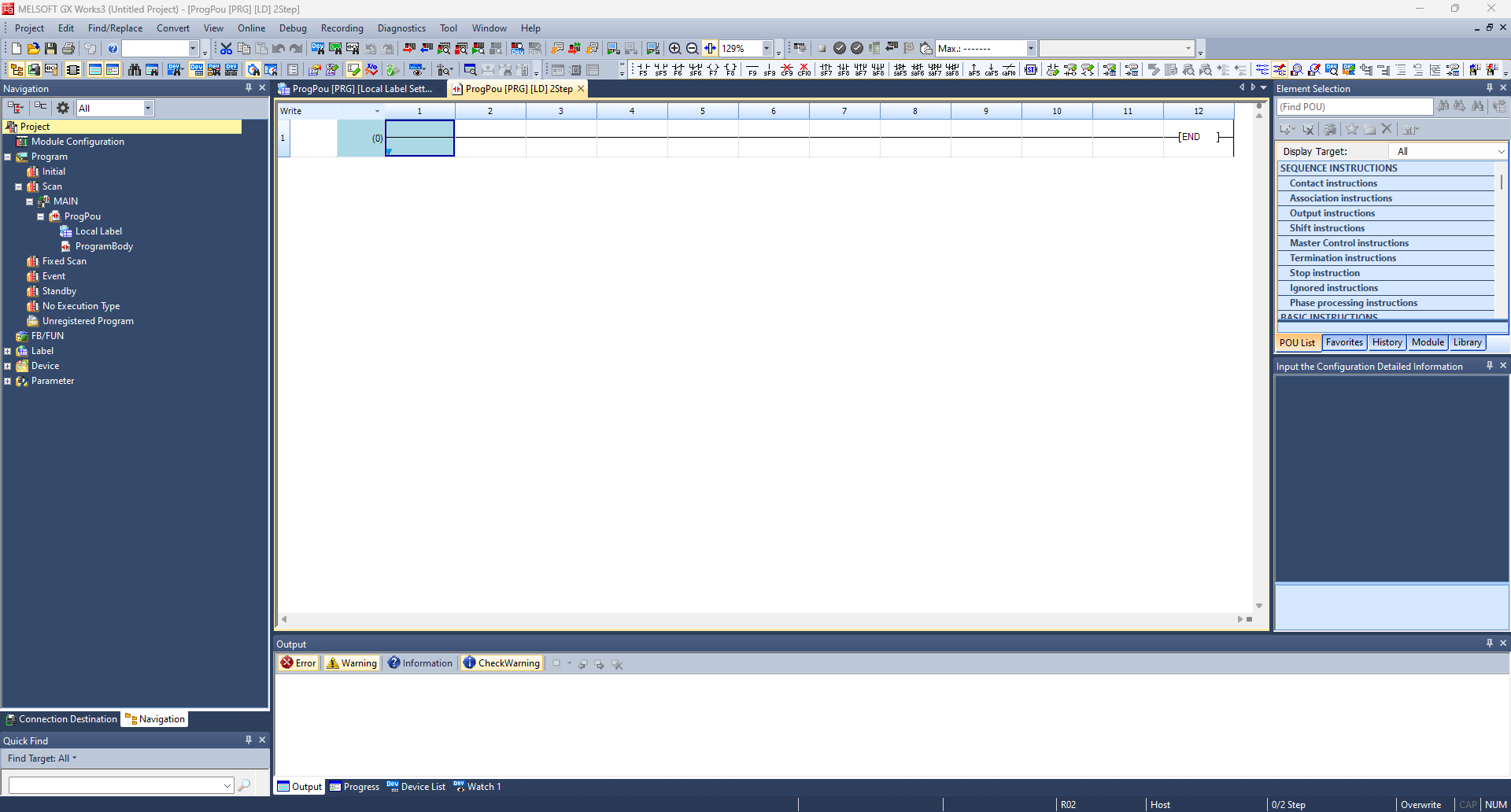Toggle the Warning filter in Output

click(x=352, y=663)
